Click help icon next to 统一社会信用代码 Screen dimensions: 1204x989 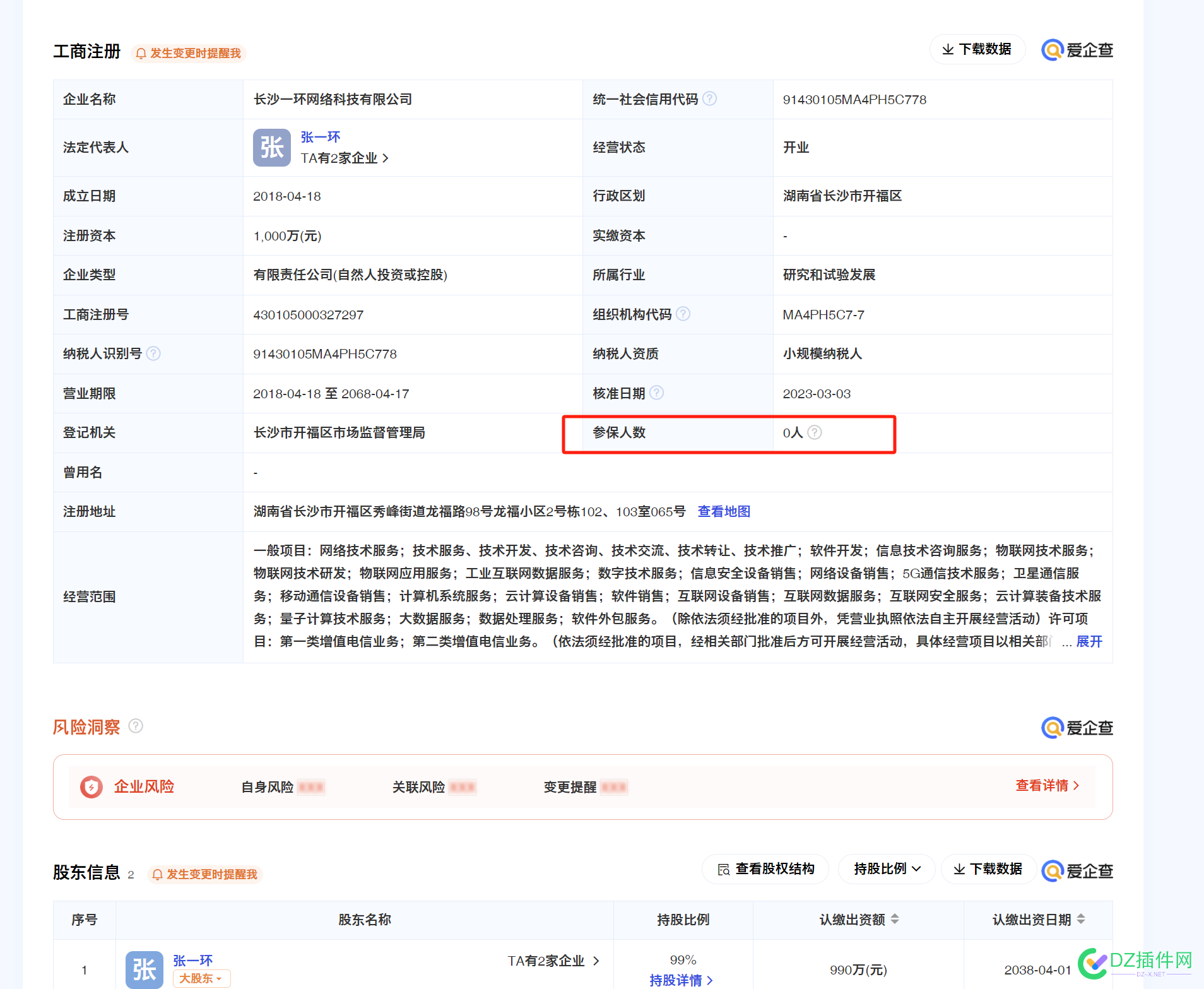(x=709, y=99)
